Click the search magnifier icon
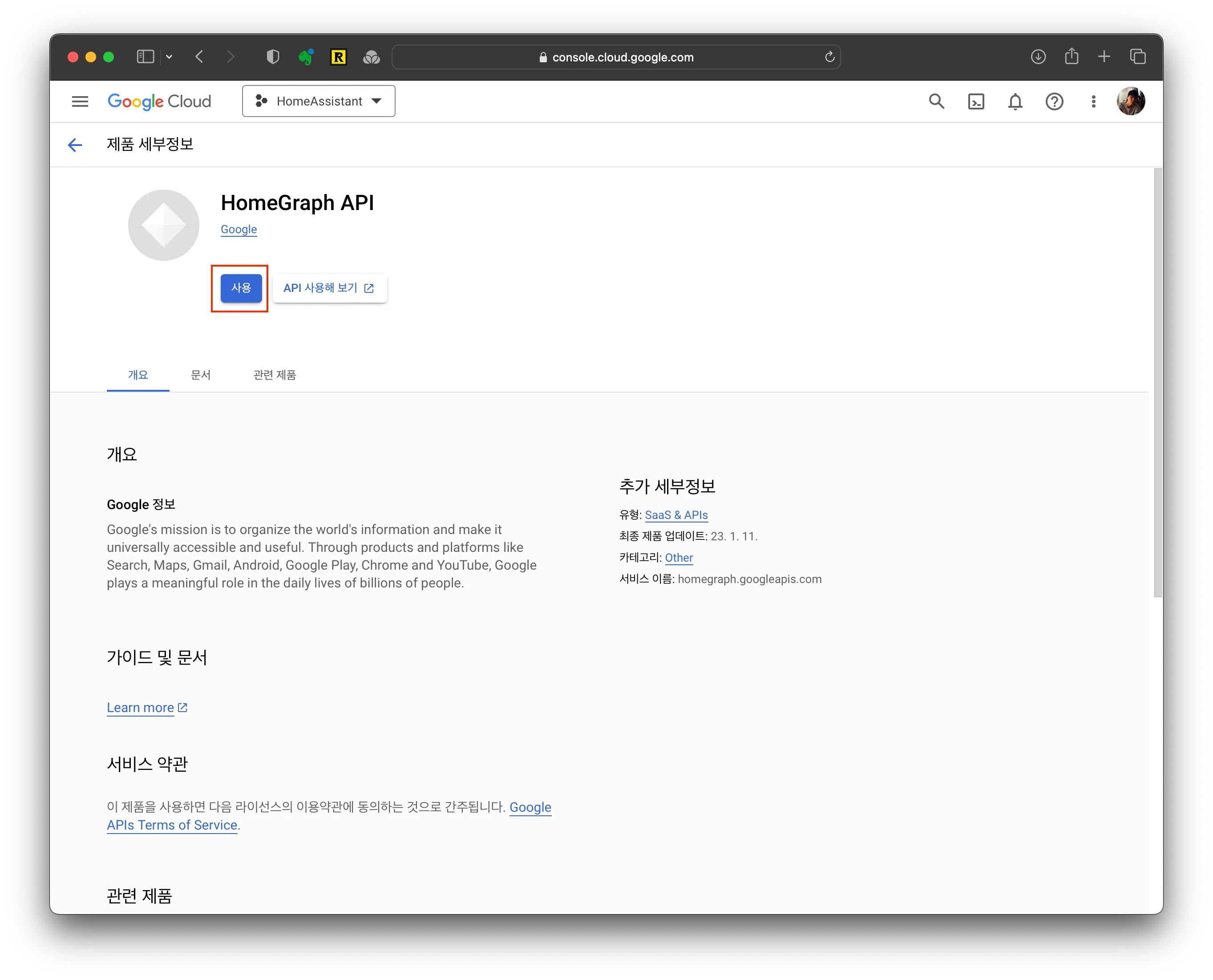 [936, 101]
